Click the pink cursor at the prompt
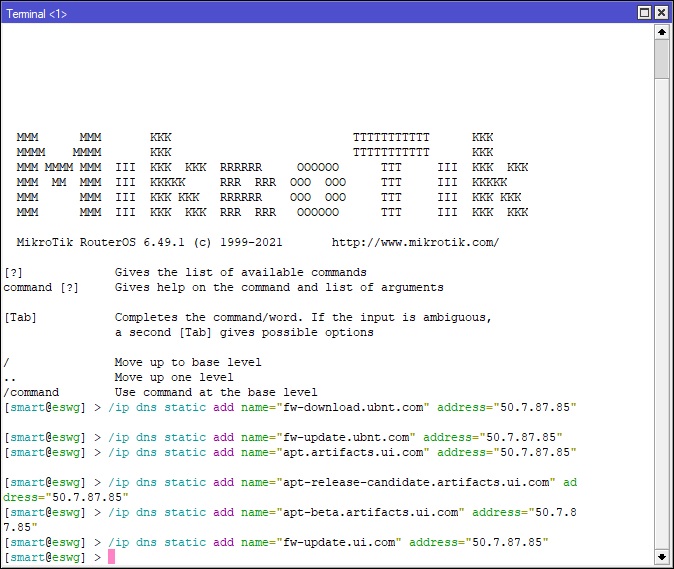674x569 pixels. [111, 557]
